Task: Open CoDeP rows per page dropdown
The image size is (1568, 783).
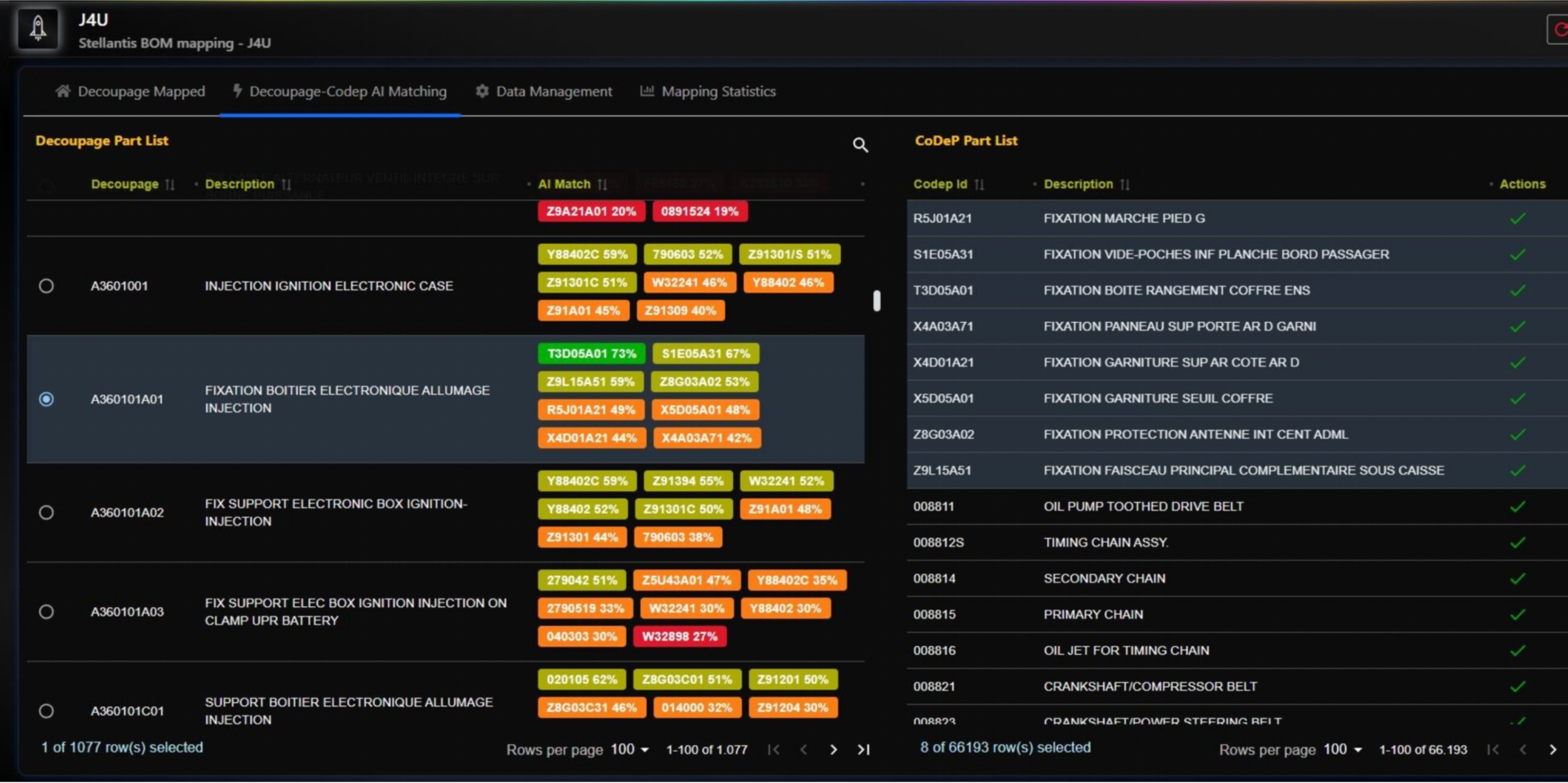Action: (x=1343, y=750)
